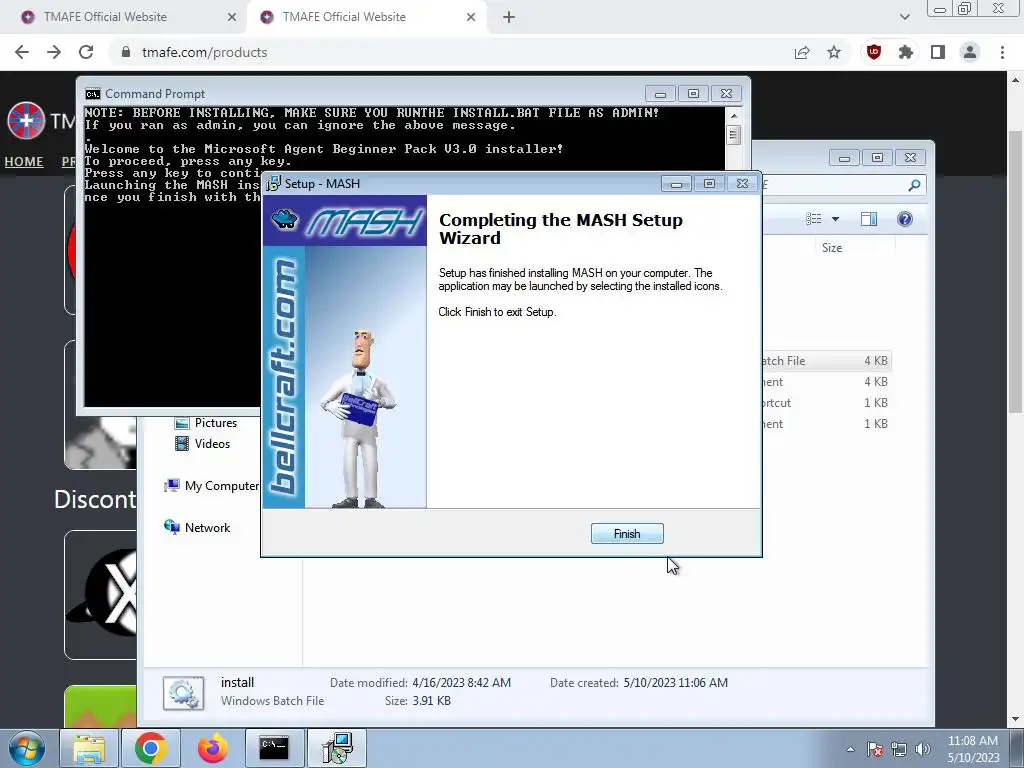
Task: Close the Command Prompt window
Action: click(726, 94)
